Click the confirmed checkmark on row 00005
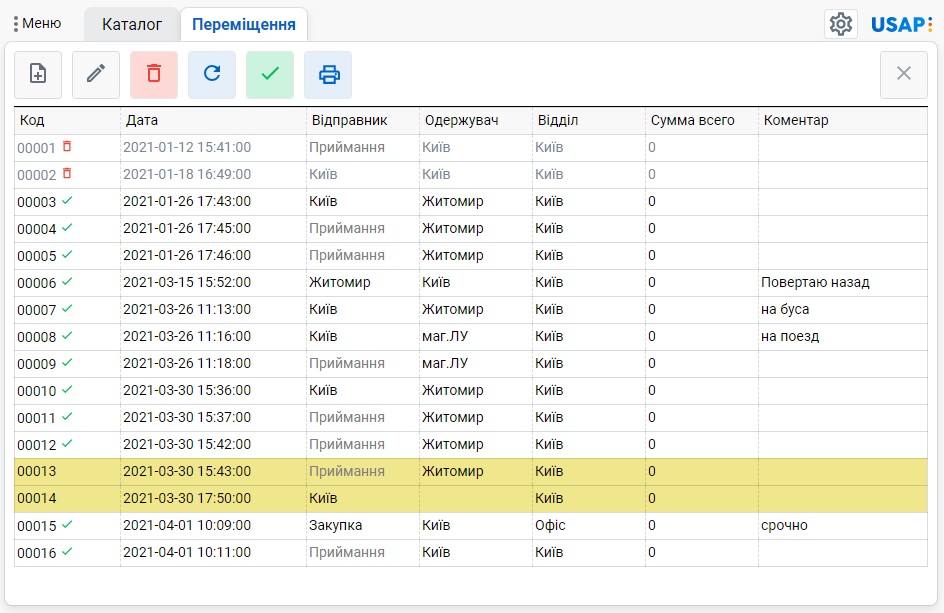 [67, 255]
